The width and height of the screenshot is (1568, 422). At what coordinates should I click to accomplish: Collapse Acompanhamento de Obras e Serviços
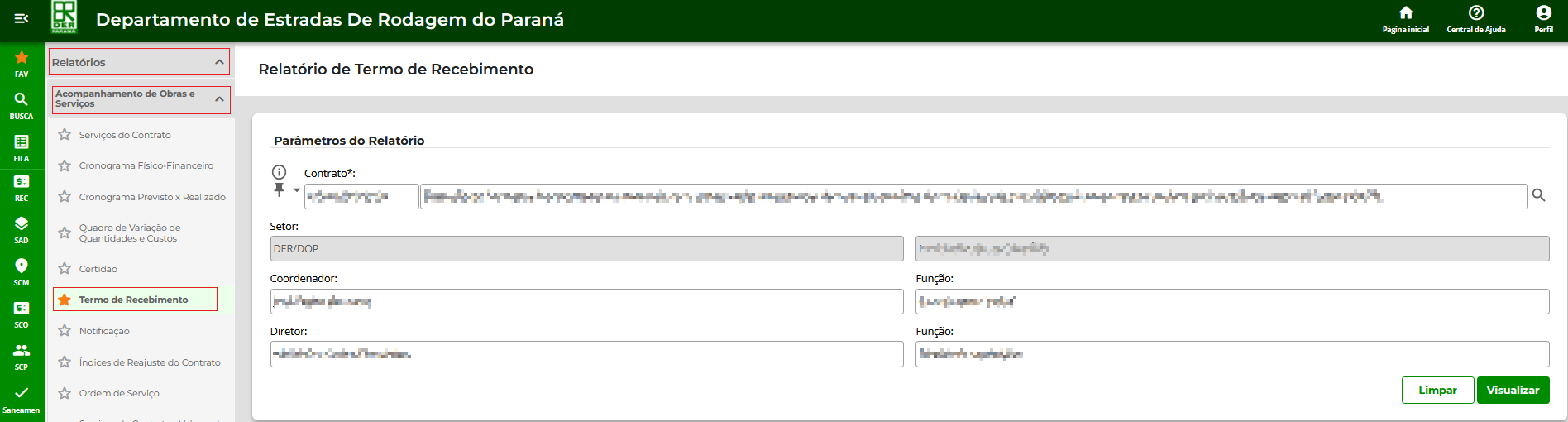coord(219,99)
